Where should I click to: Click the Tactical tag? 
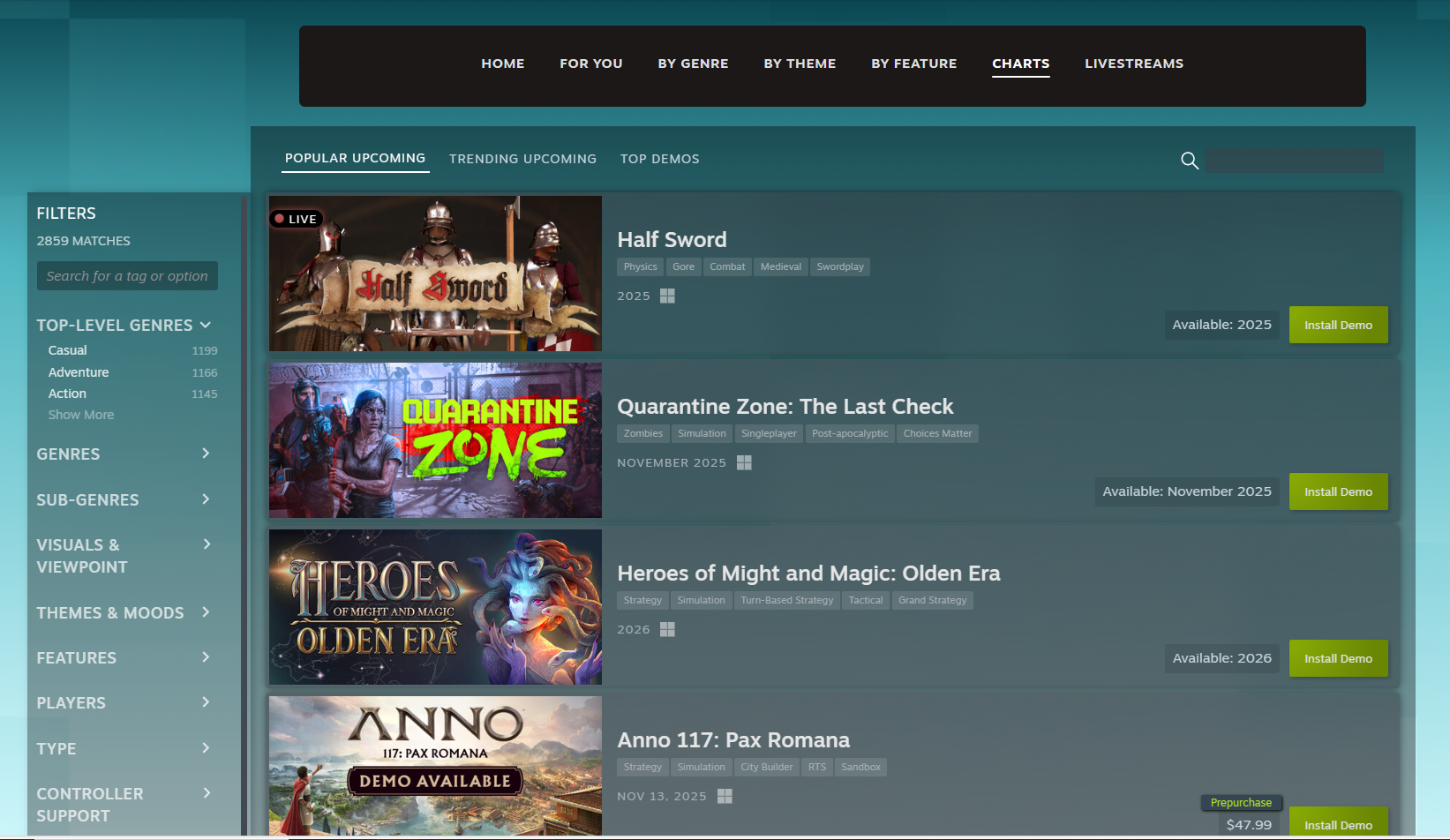(866, 600)
